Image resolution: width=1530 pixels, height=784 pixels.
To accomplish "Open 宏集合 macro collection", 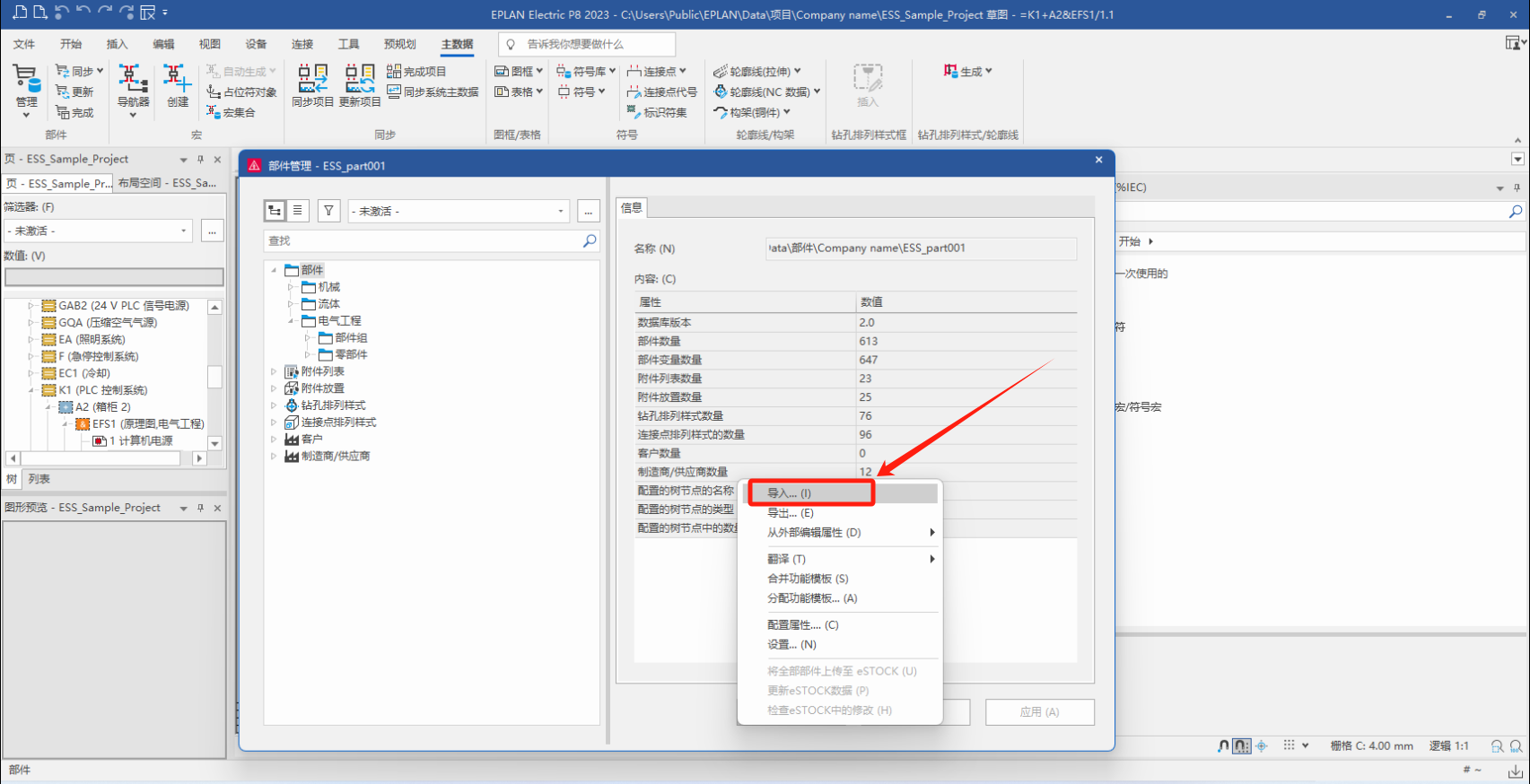I will click(x=232, y=112).
